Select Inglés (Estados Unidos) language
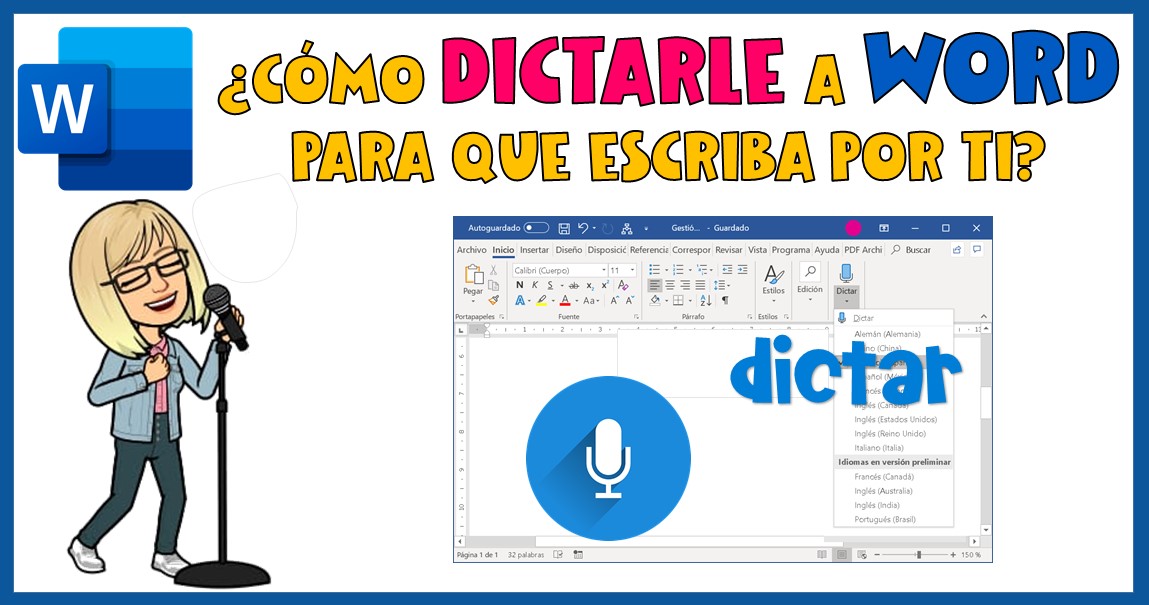 [895, 420]
